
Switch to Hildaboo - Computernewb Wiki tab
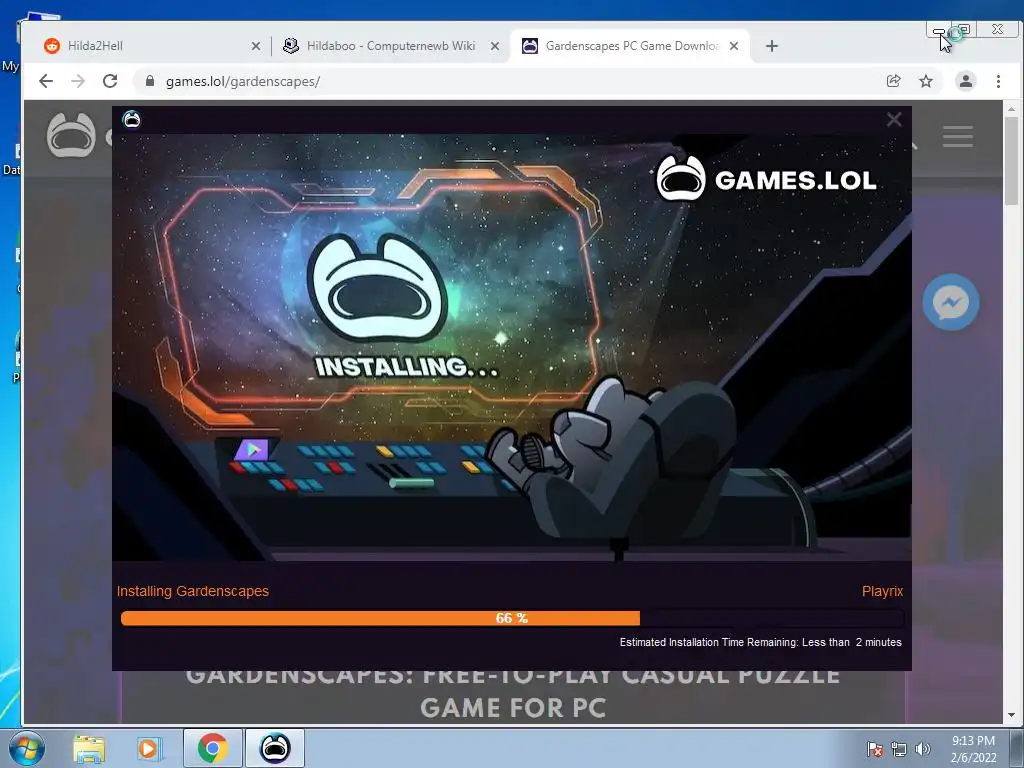(x=391, y=46)
